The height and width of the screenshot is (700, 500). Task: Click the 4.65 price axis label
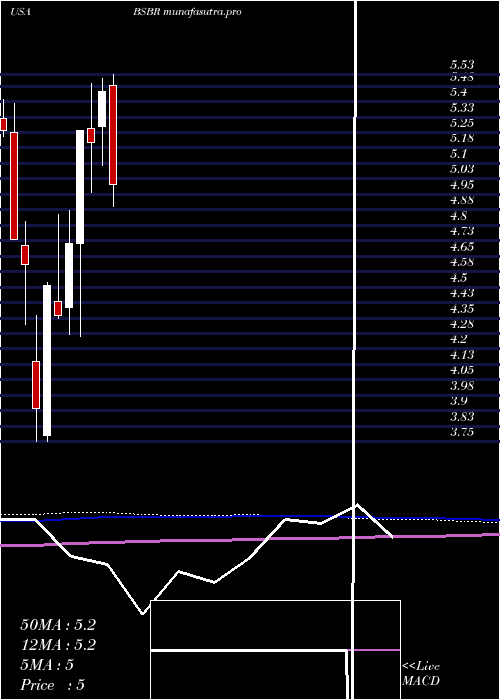(462, 246)
